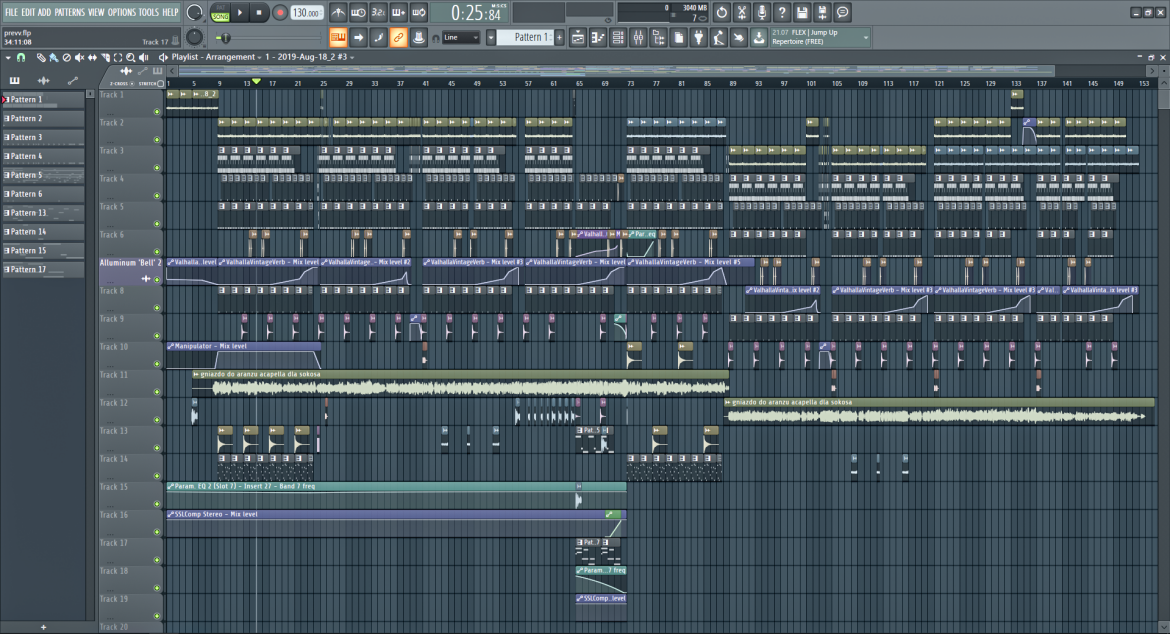Open the plugin picker plug icon

[x=698, y=38]
